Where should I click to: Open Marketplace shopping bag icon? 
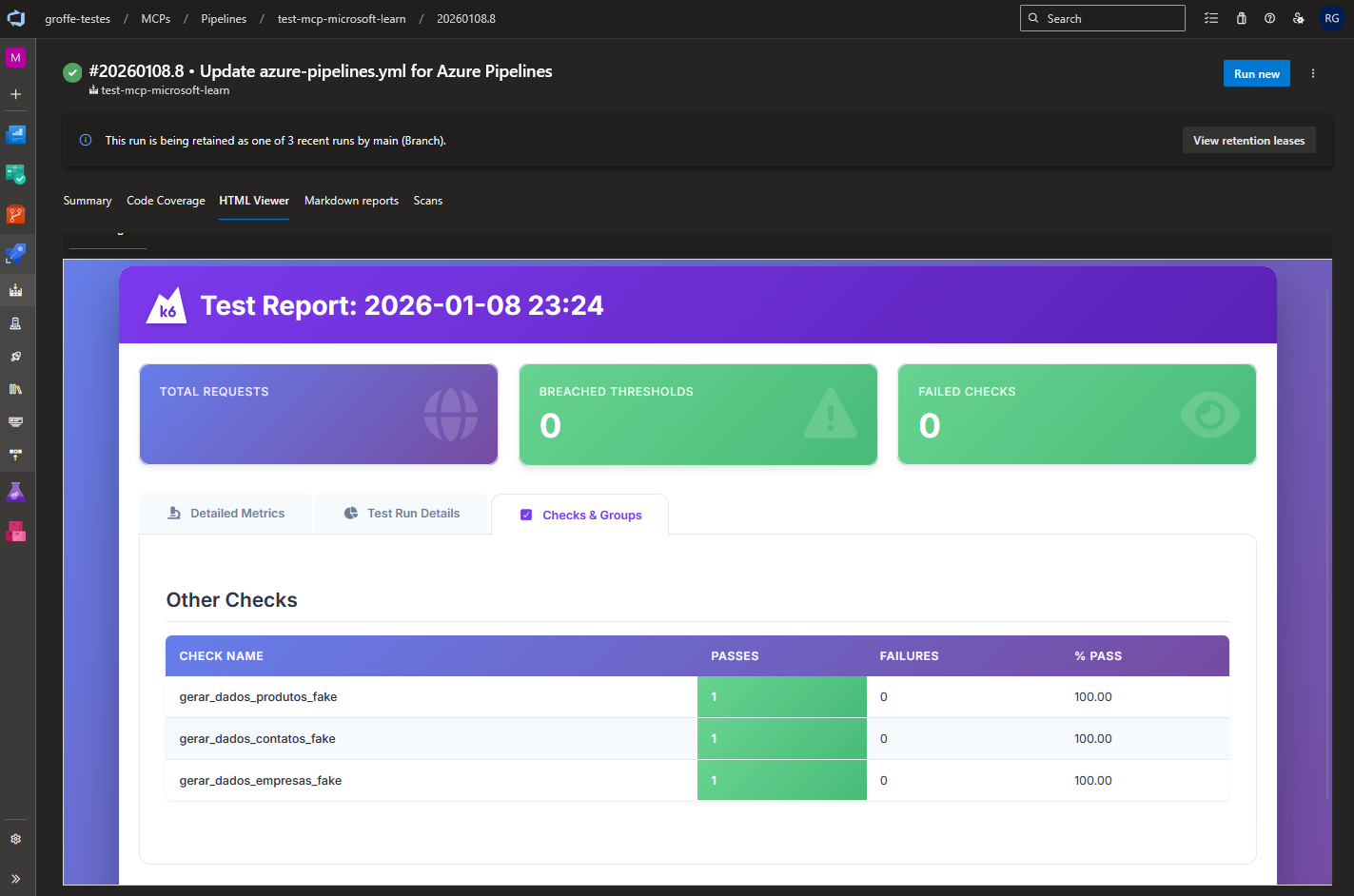[1241, 18]
